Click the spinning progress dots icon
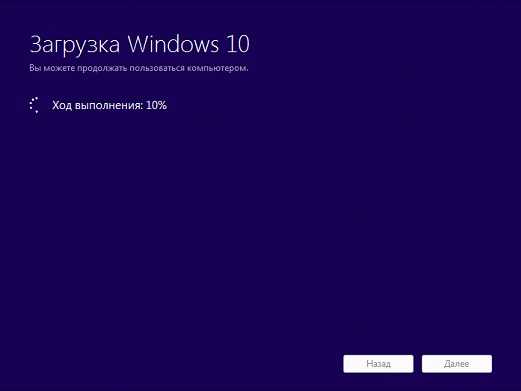Screen dimensions: 521x391 [x=34, y=105]
